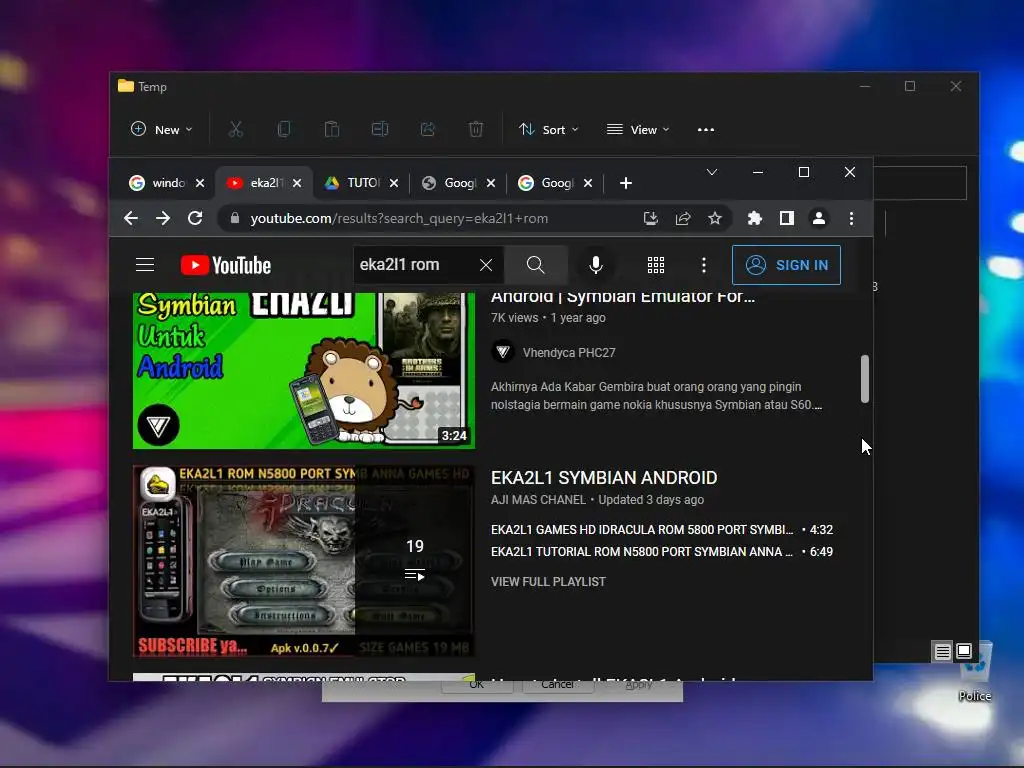1024x768 pixels.
Task: Open Sort dropdown in Temp window
Action: coord(549,129)
